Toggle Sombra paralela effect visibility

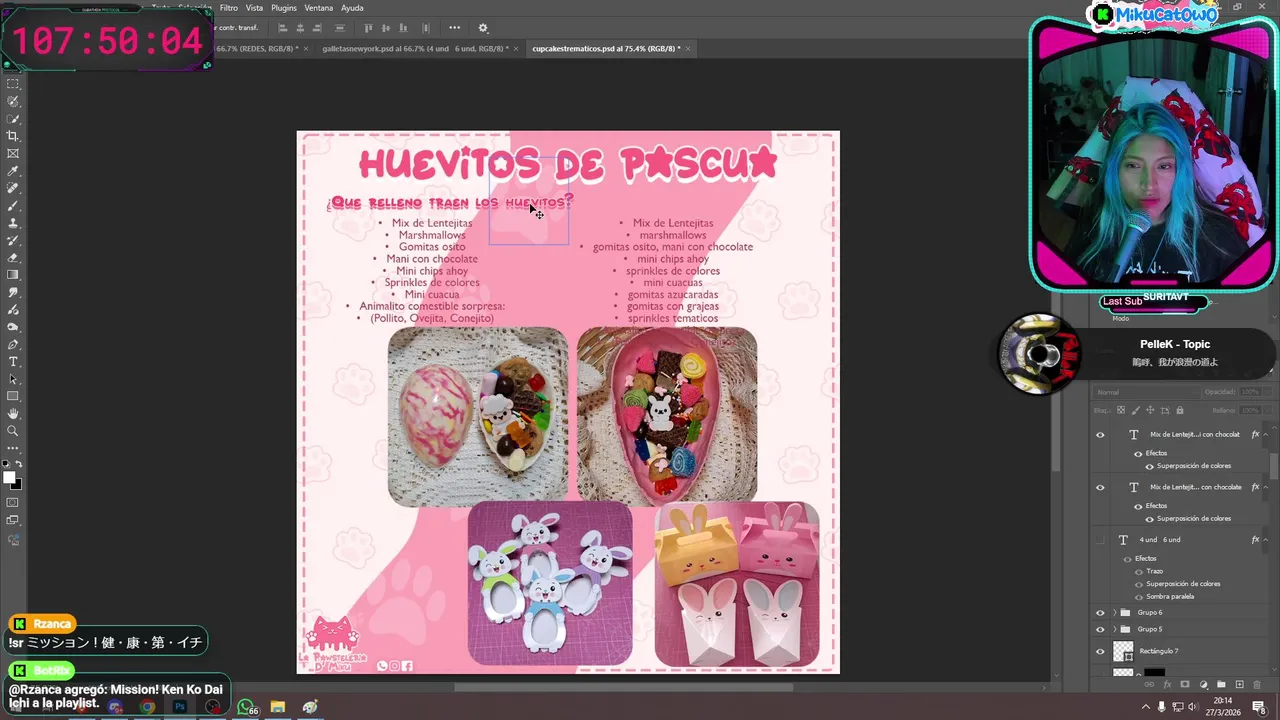[x=1138, y=597]
